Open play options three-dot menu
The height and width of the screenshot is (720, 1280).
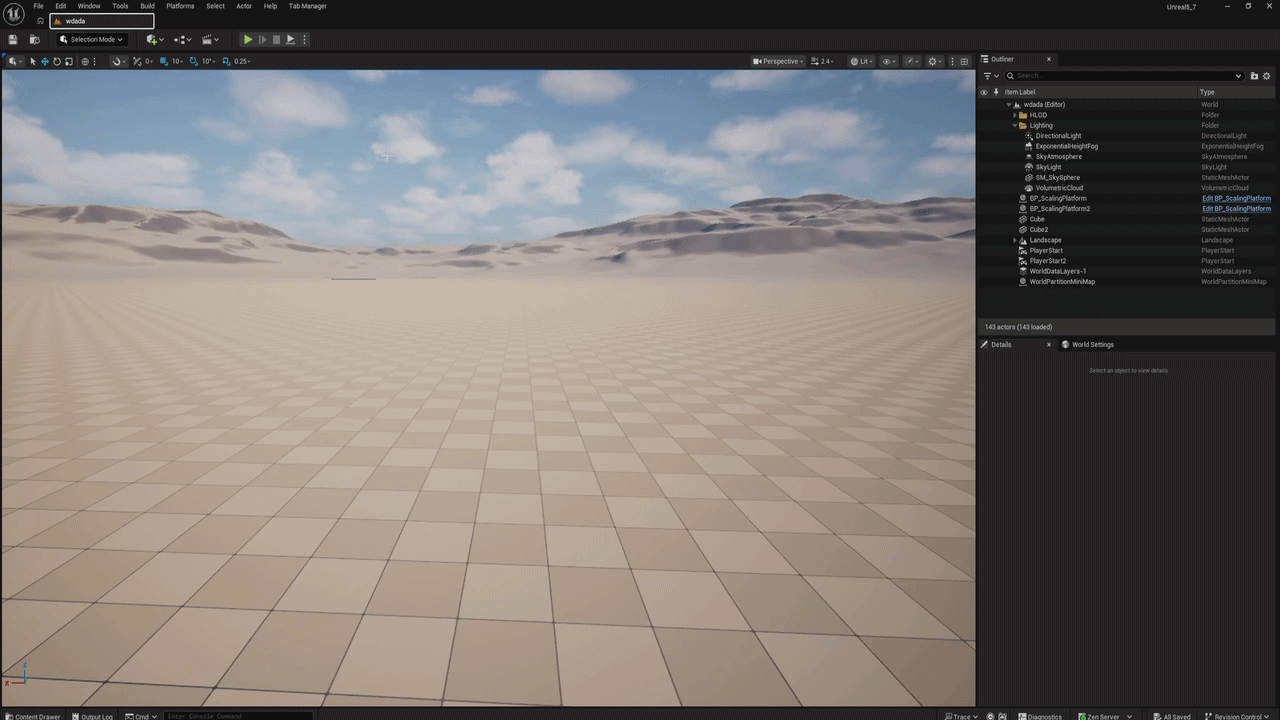tap(304, 40)
